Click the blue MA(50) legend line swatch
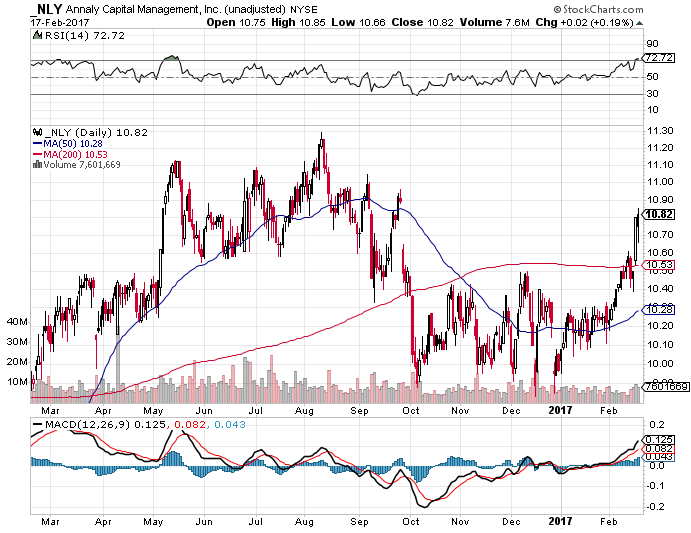Image resolution: width=691 pixels, height=533 pixels. (37, 143)
